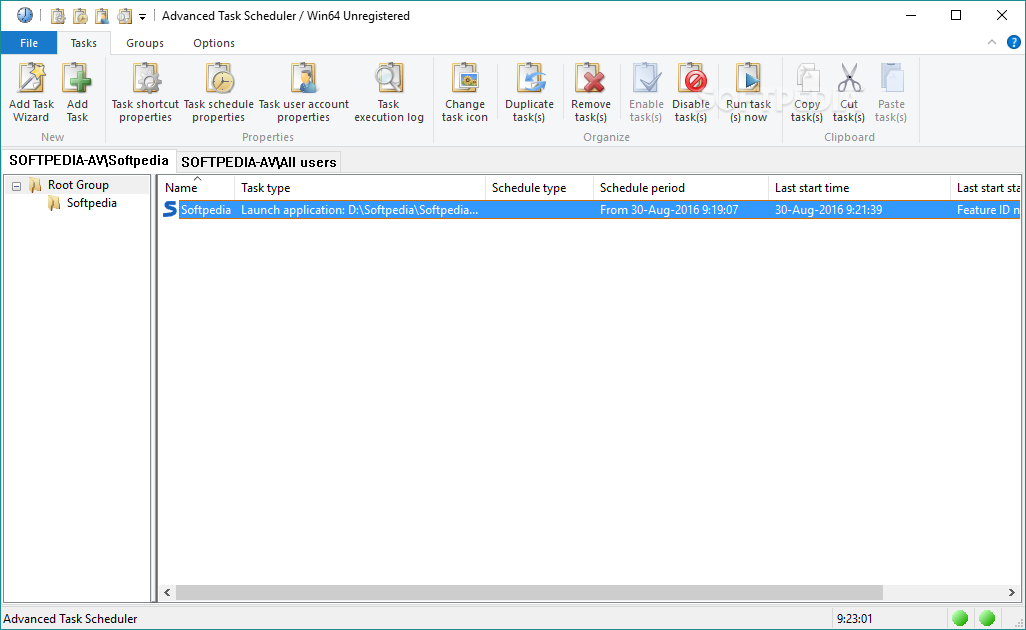This screenshot has width=1026, height=630.
Task: Select the Softpedia group in the tree
Action: 92,203
